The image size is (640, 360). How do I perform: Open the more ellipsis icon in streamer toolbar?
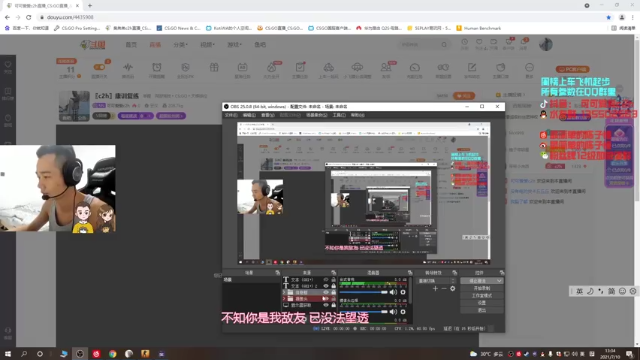(529, 67)
